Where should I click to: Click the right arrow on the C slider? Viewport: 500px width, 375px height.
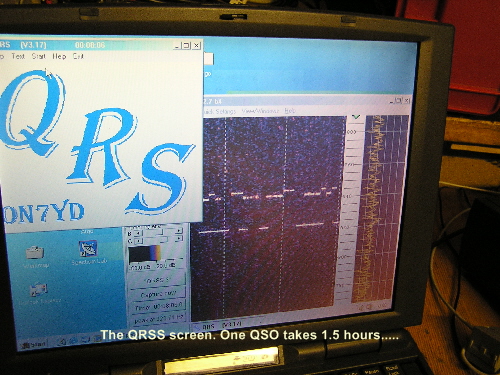(x=179, y=238)
